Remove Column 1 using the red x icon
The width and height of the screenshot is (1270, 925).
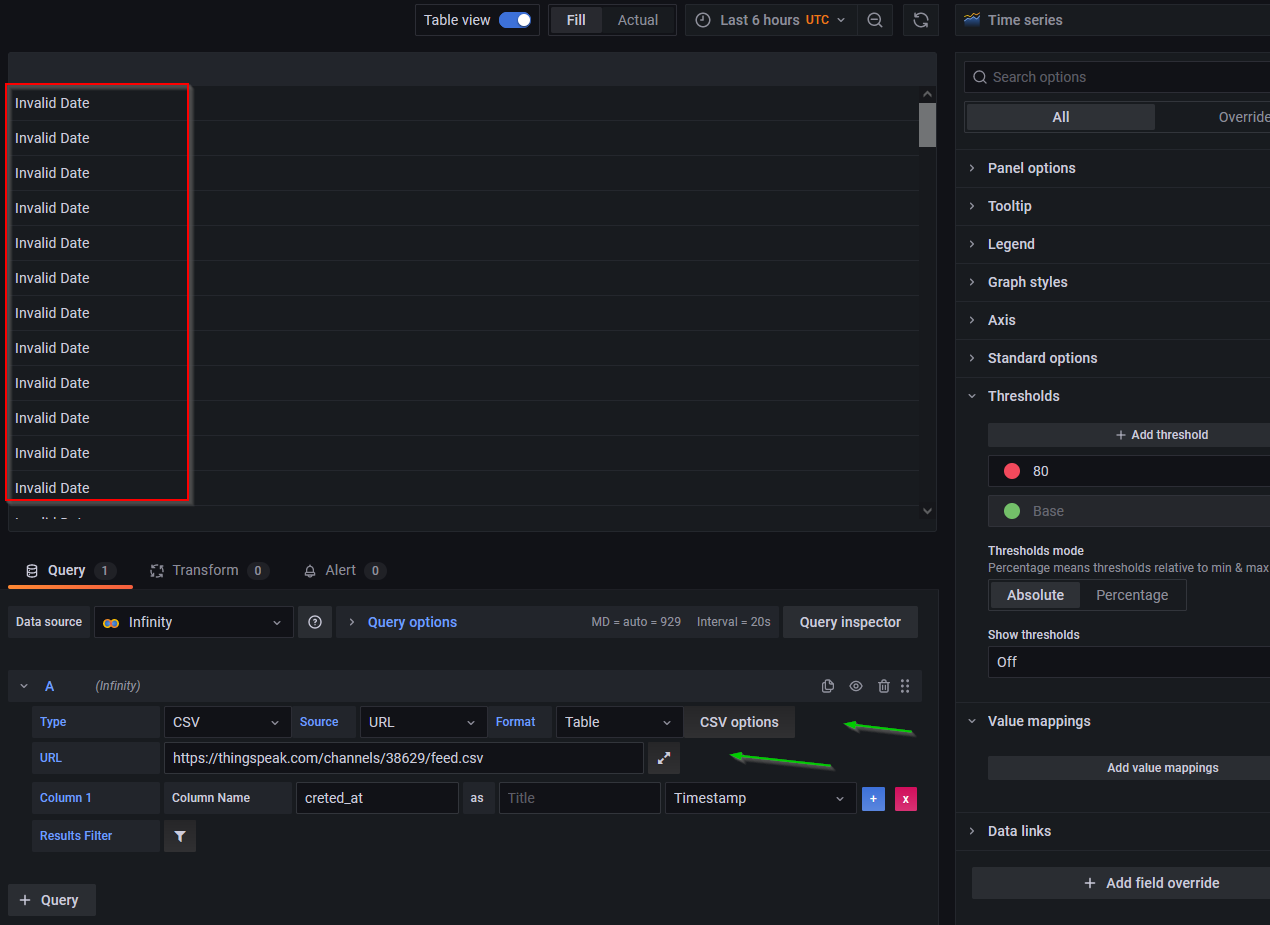click(x=905, y=798)
